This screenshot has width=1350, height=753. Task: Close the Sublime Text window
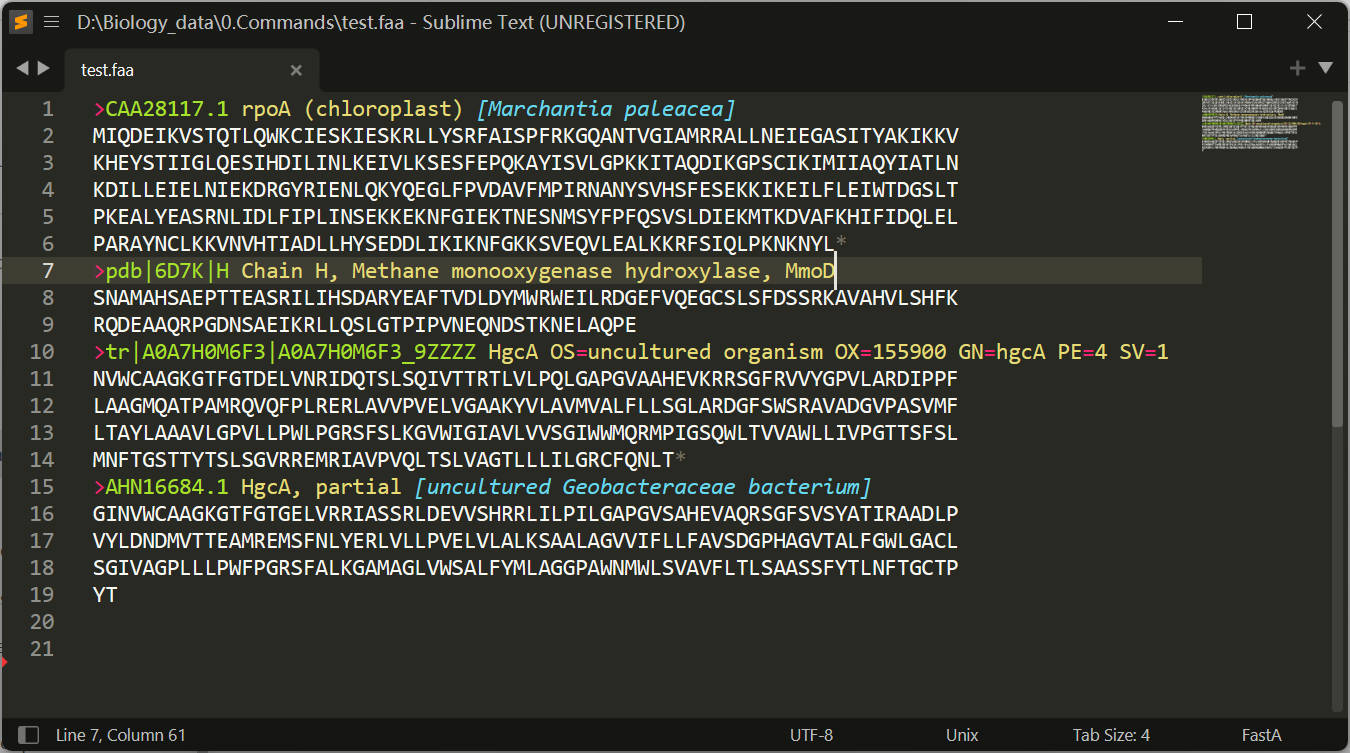pos(1314,22)
